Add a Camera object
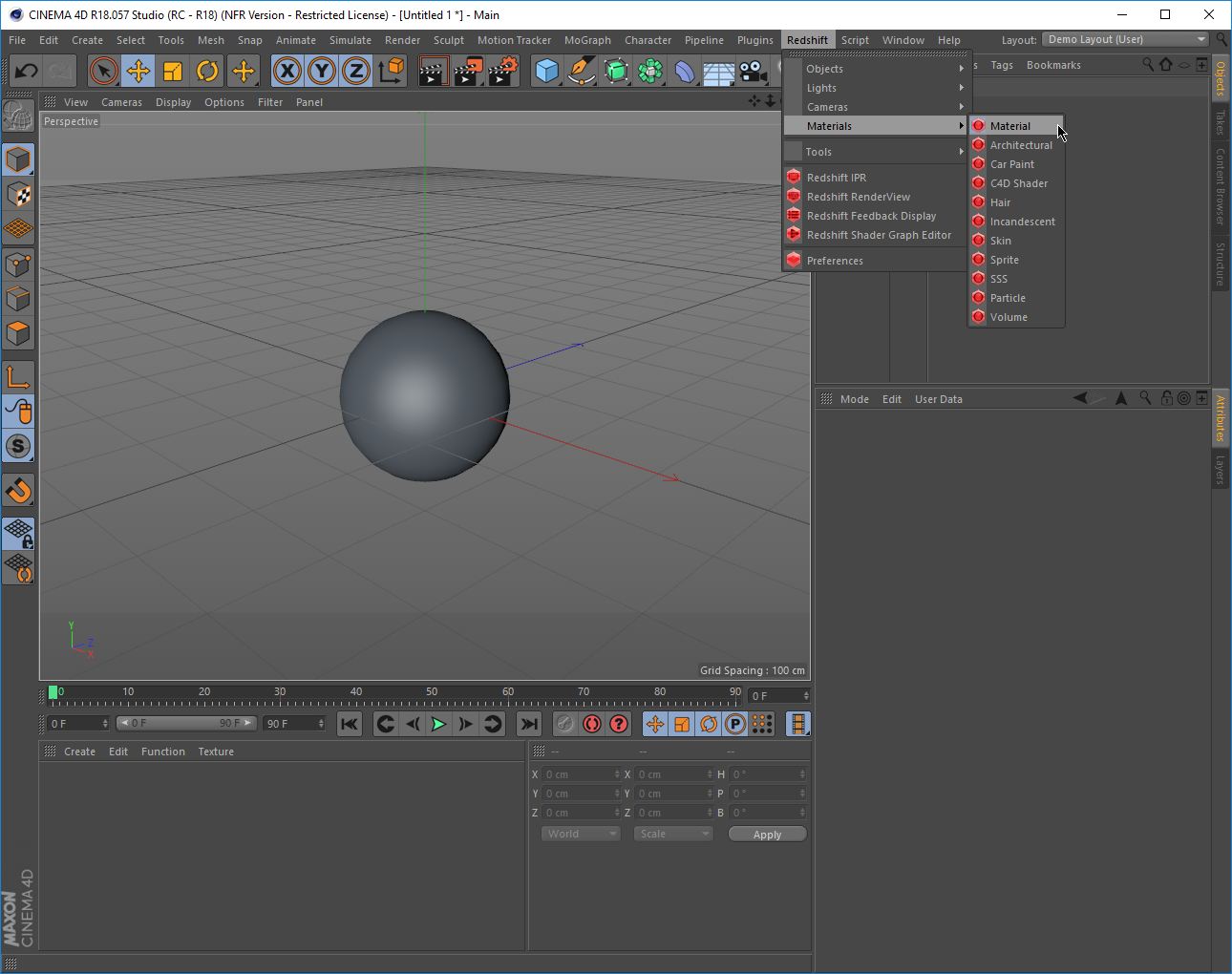1232x974 pixels. [x=754, y=71]
